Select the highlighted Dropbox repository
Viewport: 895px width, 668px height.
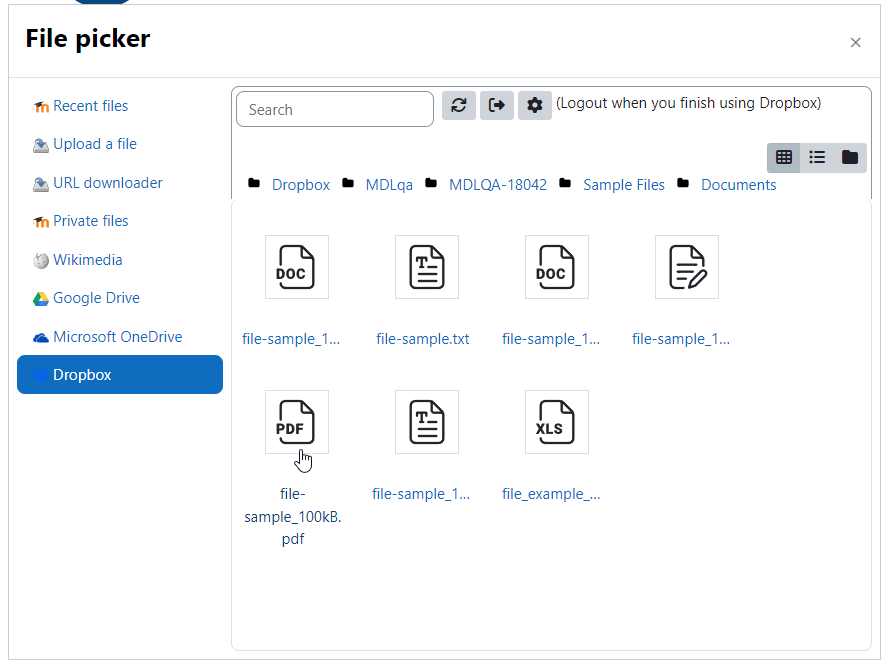[x=120, y=375]
